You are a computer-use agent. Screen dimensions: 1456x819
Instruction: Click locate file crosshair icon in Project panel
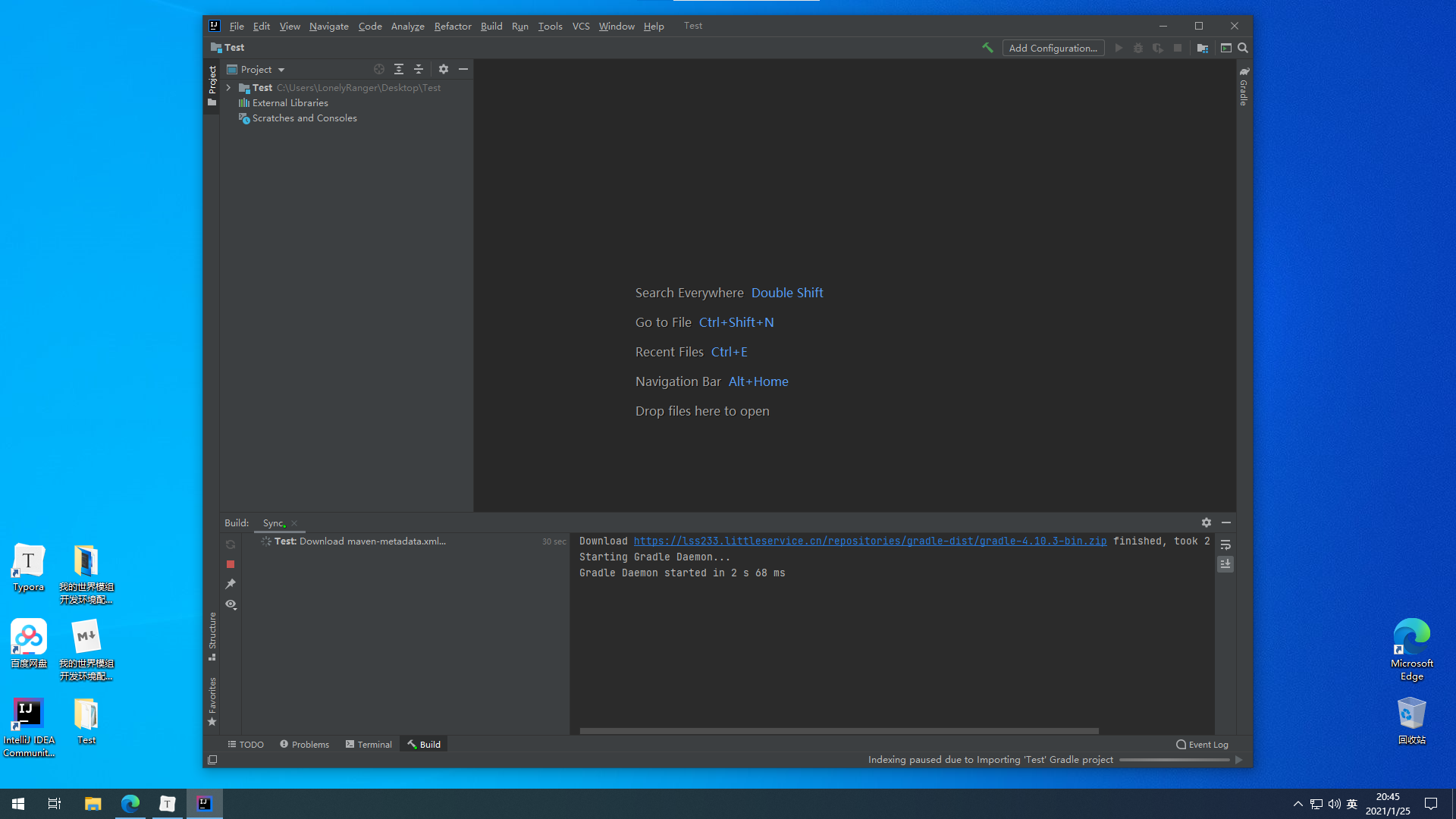coord(379,69)
